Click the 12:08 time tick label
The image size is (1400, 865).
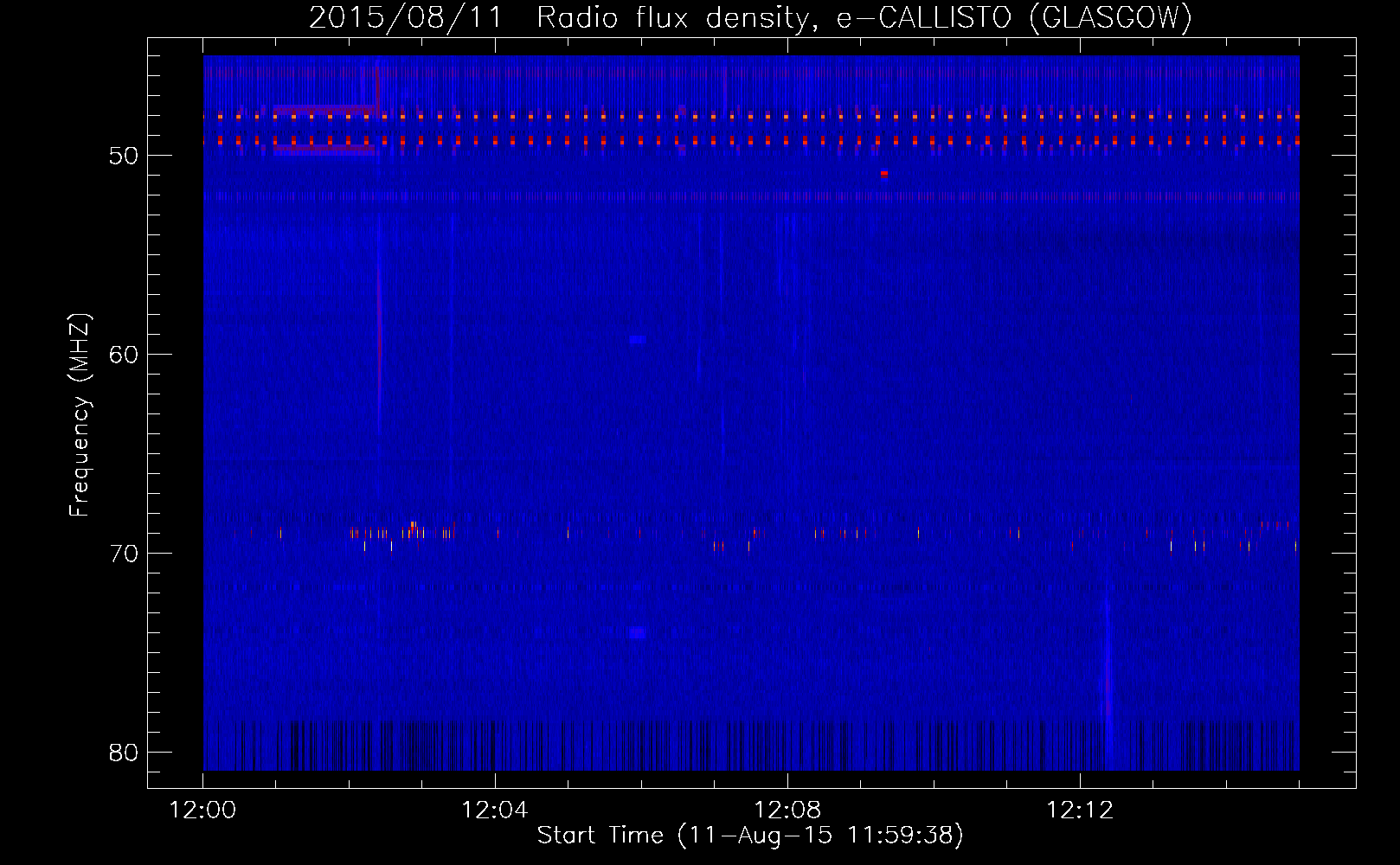point(787,811)
